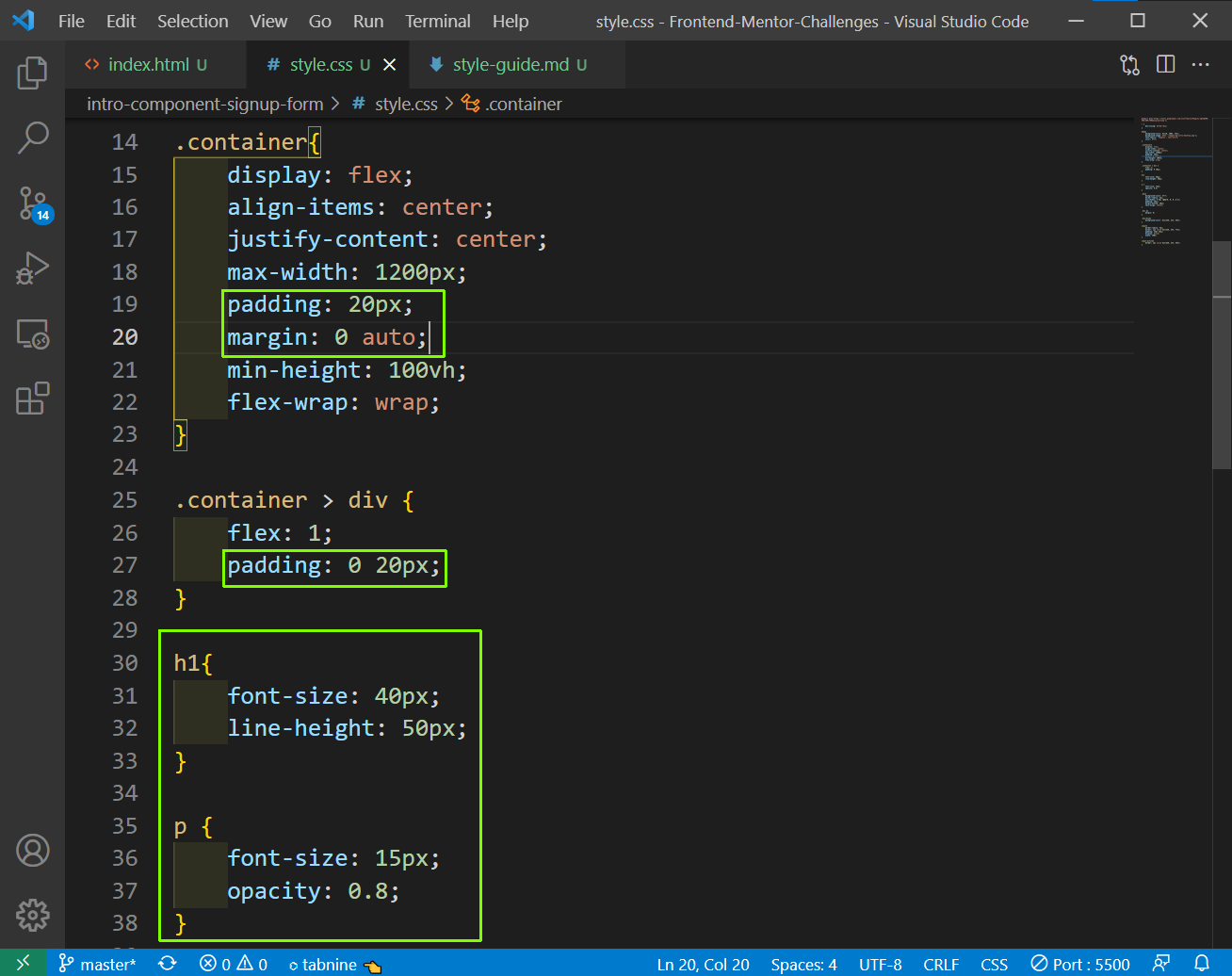Click the 'align-items: center;' line

(x=361, y=206)
